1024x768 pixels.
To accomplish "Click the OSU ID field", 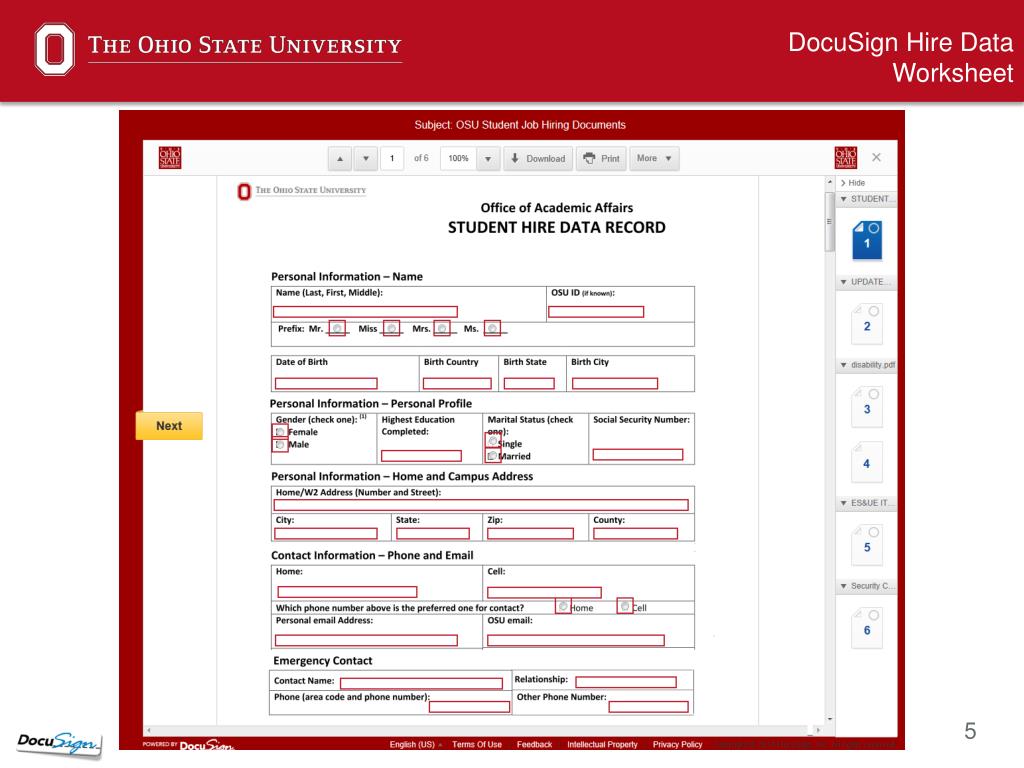I will (x=596, y=312).
